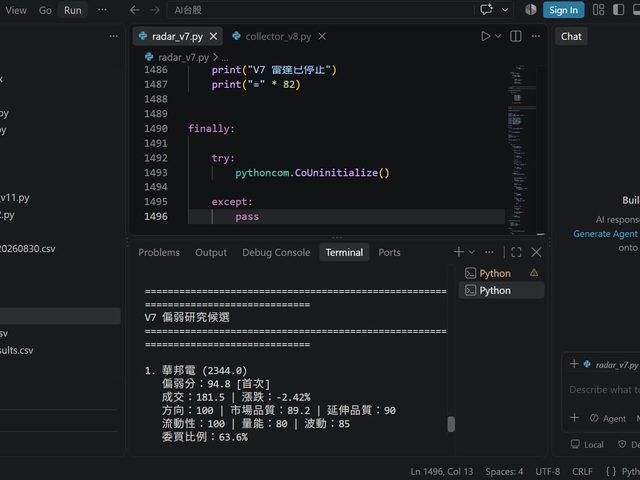Show more menu bar items ellipsis
Image resolution: width=640 pixels, height=480 pixels.
(x=102, y=10)
